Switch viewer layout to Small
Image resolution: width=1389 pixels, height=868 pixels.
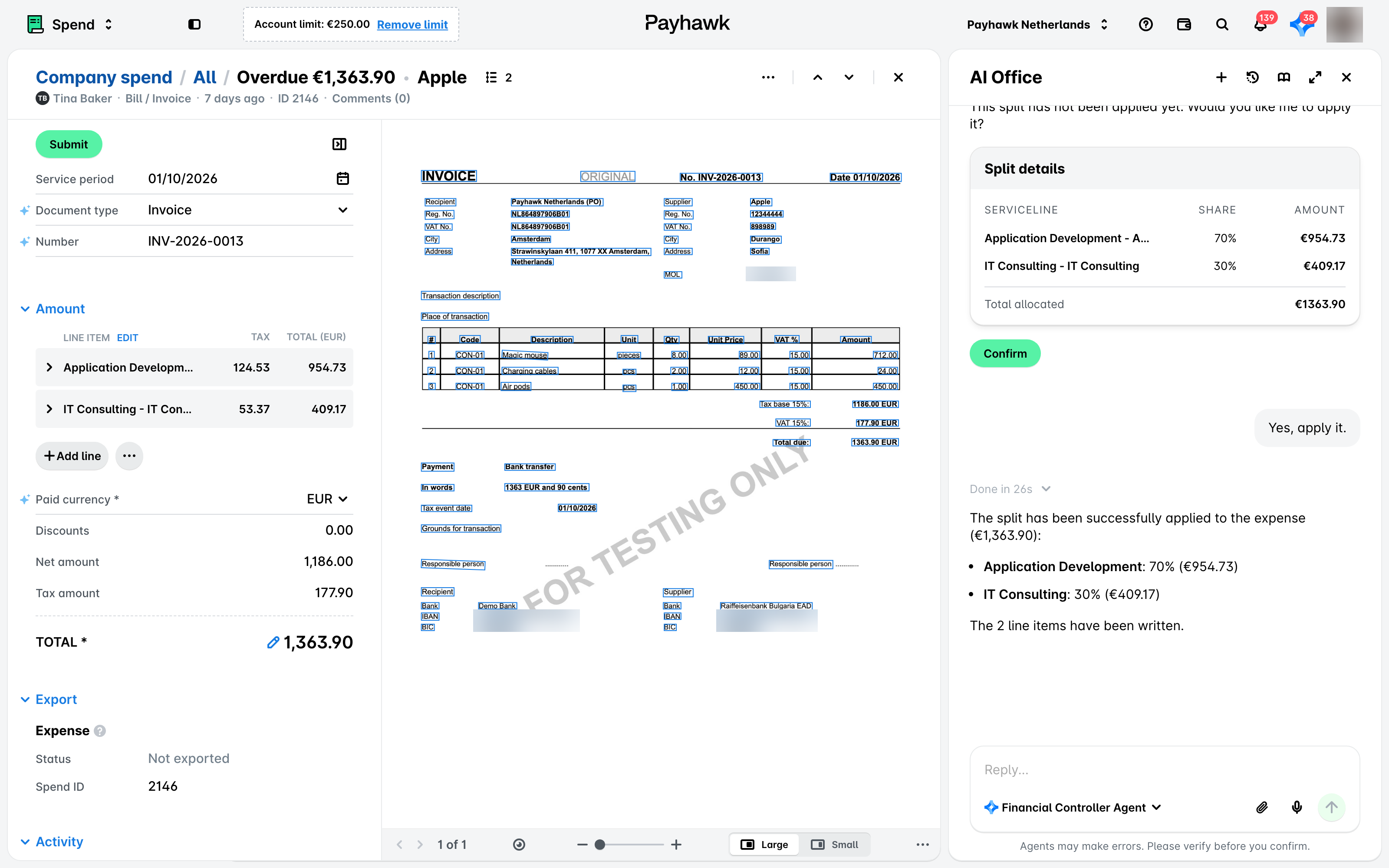pos(835,845)
